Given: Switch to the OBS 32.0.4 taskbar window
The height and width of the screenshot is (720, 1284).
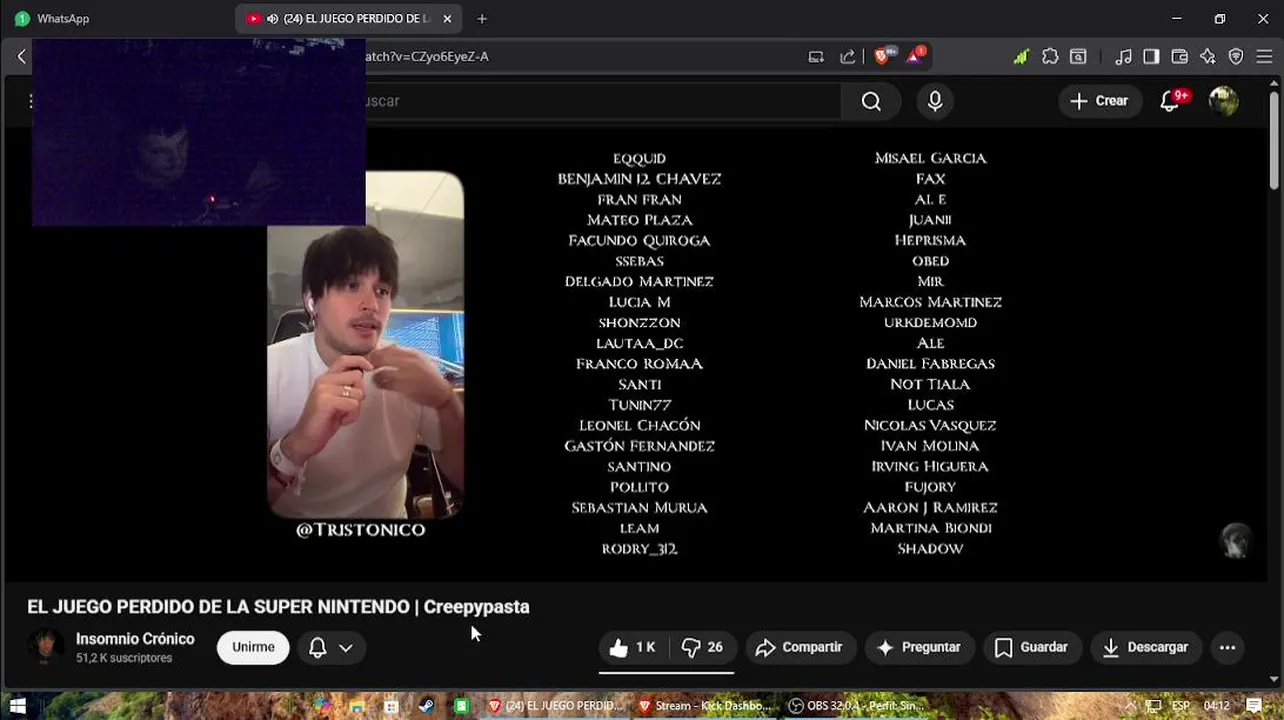Looking at the screenshot, I should click(856, 706).
